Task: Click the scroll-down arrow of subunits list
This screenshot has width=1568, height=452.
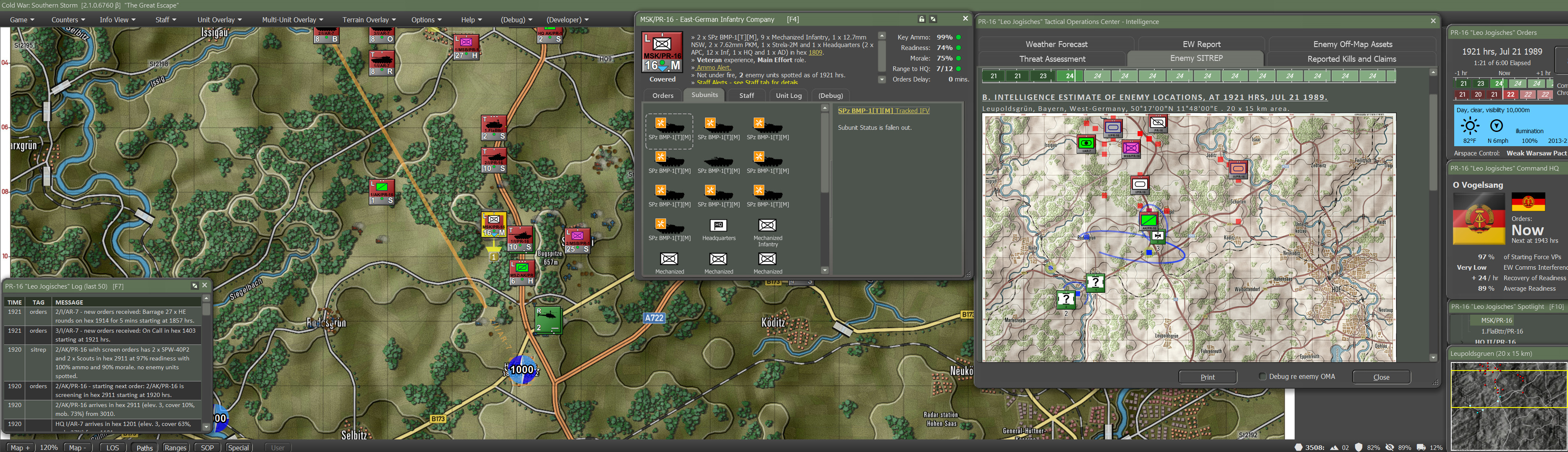Action: click(x=824, y=271)
